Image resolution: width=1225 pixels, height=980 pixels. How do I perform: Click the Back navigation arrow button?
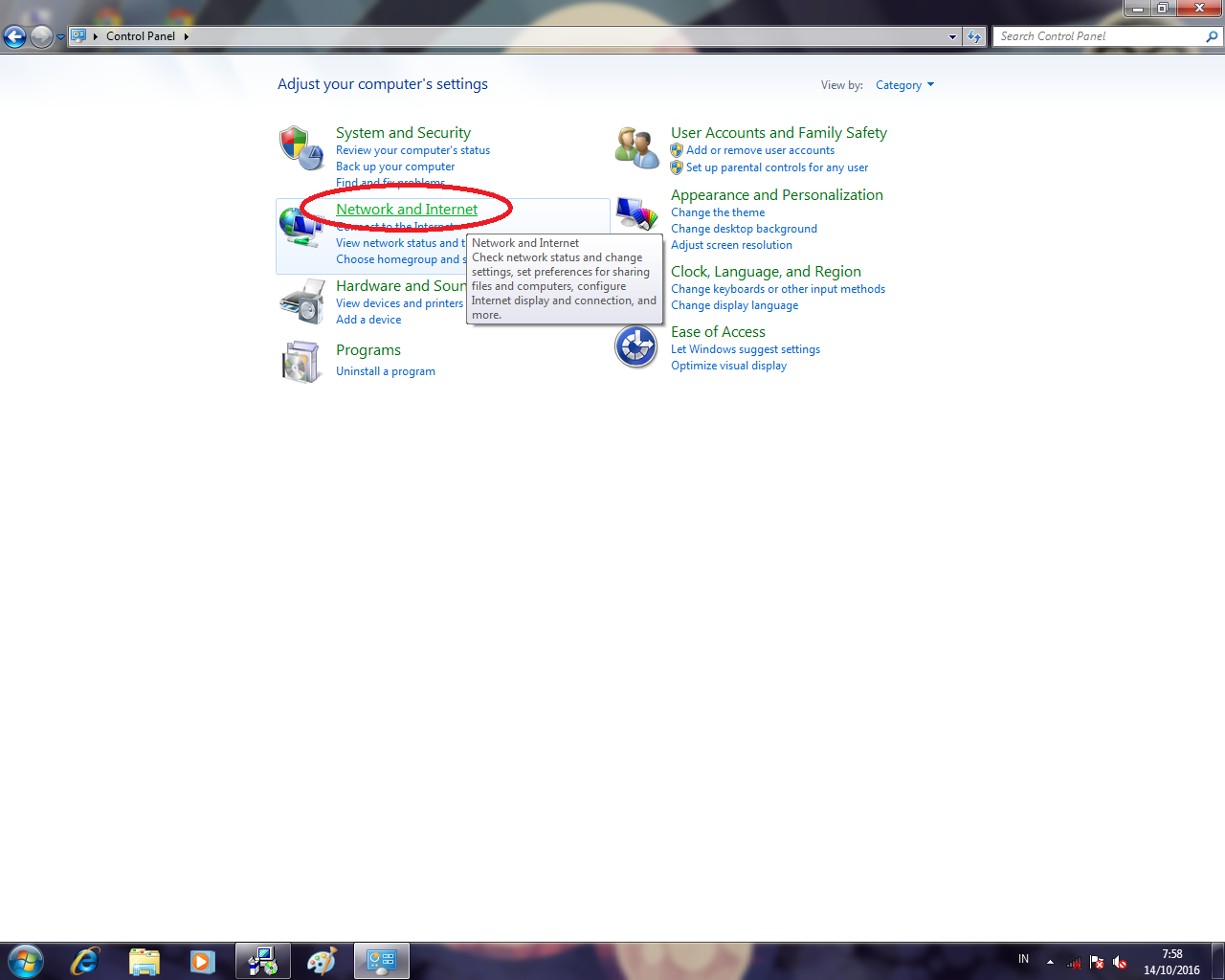[14, 36]
